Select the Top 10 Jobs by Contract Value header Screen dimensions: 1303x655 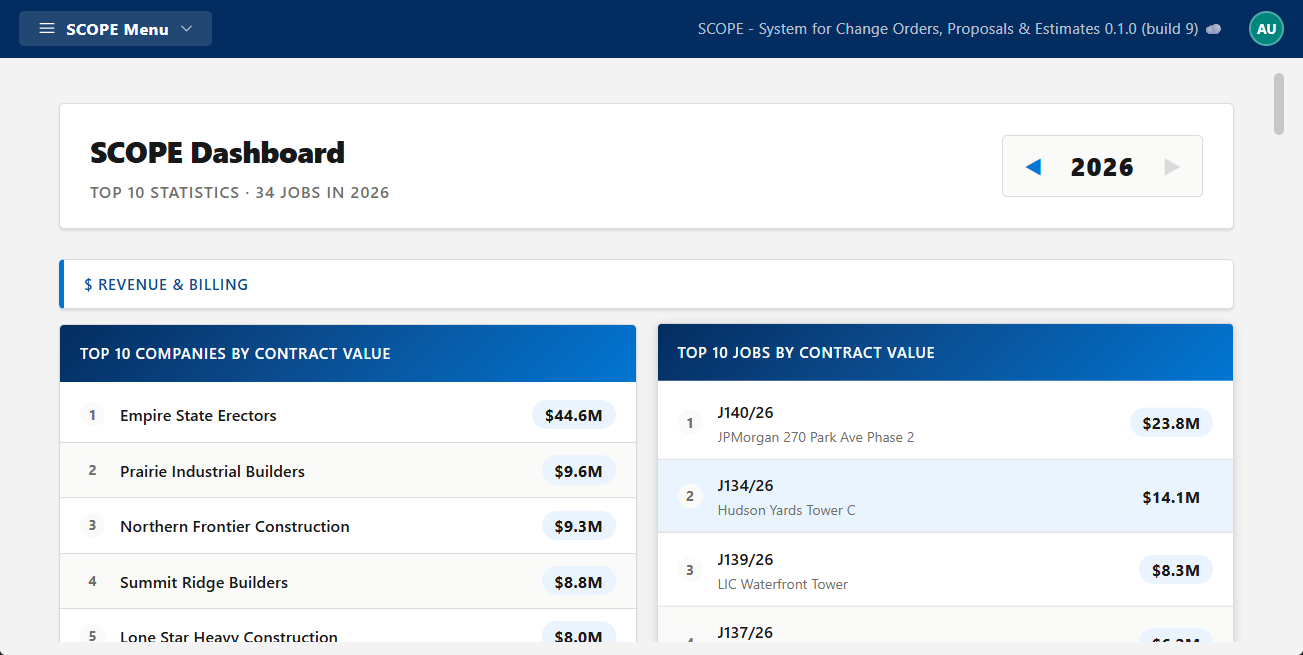pyautogui.click(x=804, y=352)
